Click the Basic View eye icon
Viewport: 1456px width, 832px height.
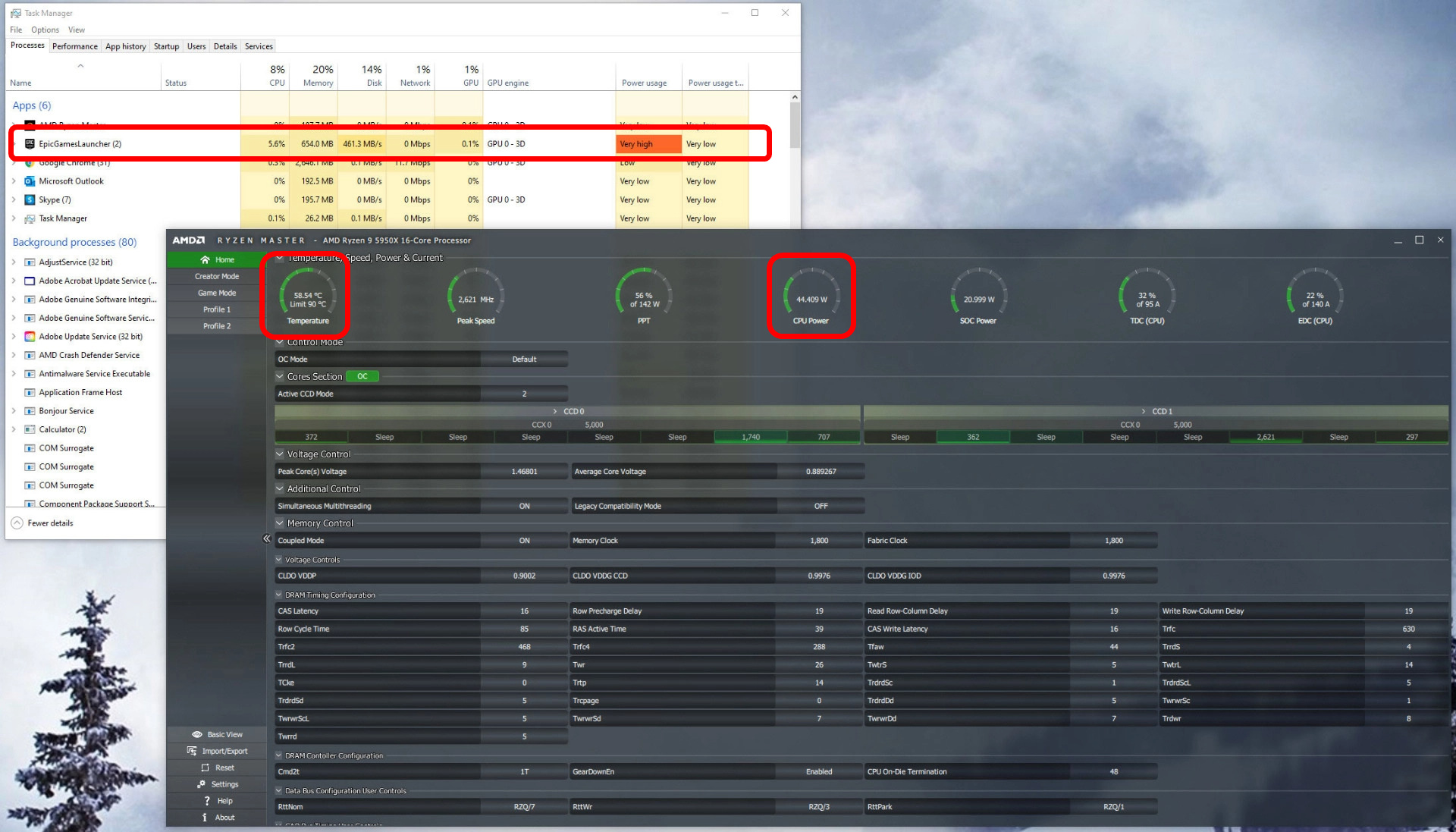(x=197, y=734)
